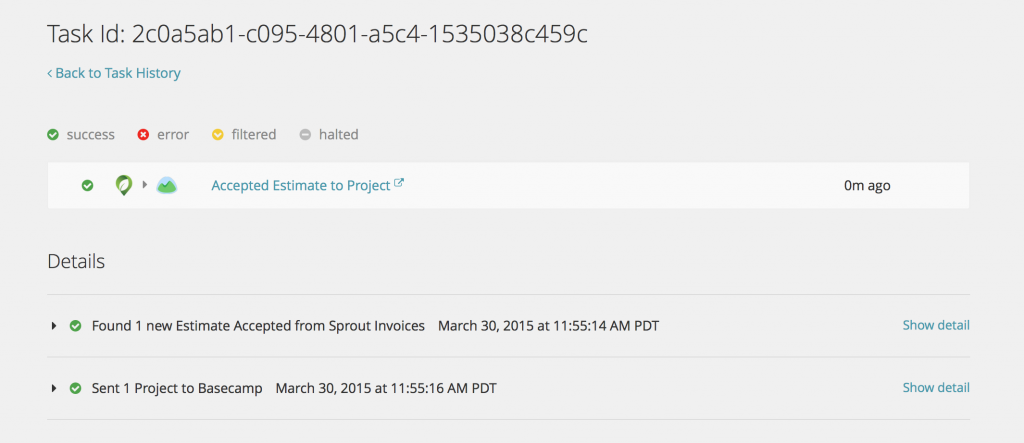Click green status check in the Zap row

[x=87, y=185]
